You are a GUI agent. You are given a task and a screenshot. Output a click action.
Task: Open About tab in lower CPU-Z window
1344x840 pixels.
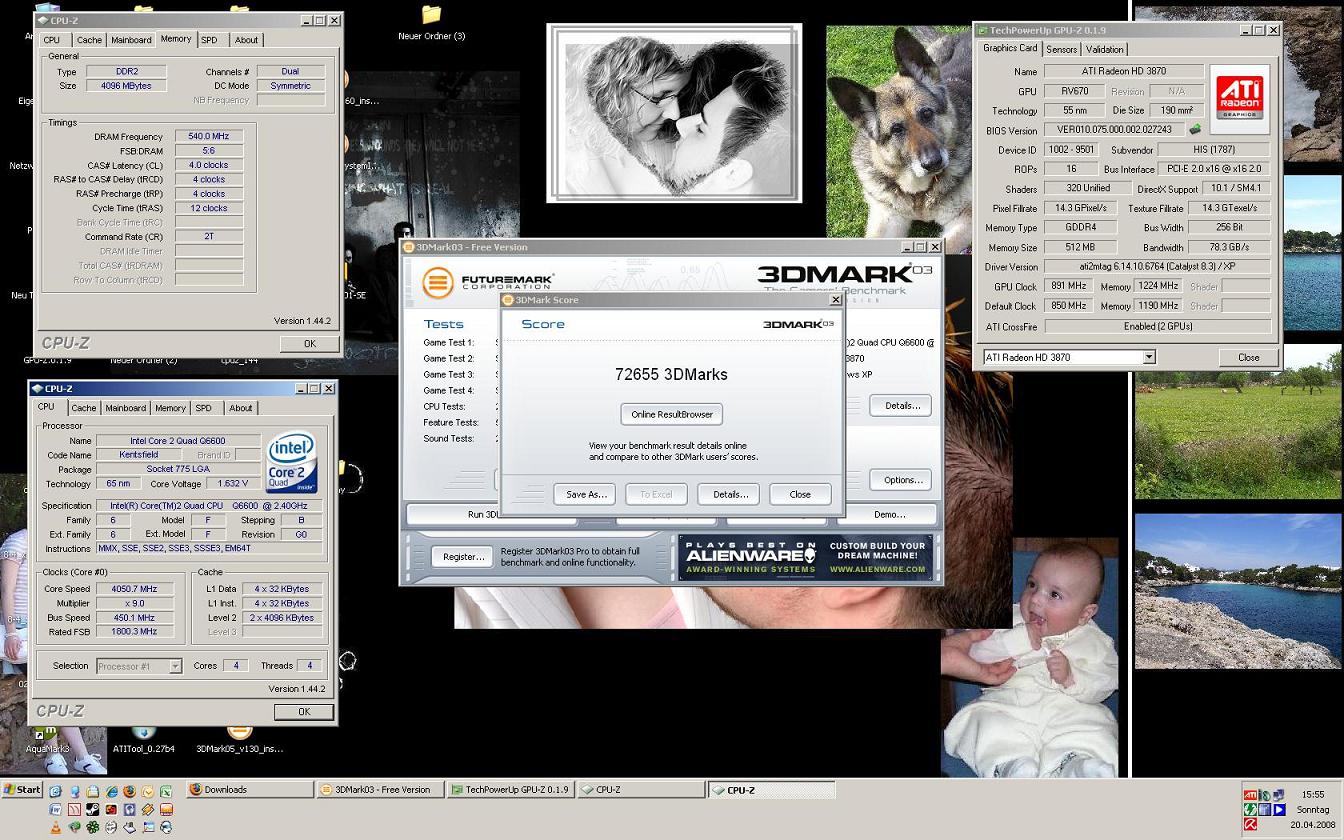[x=241, y=408]
